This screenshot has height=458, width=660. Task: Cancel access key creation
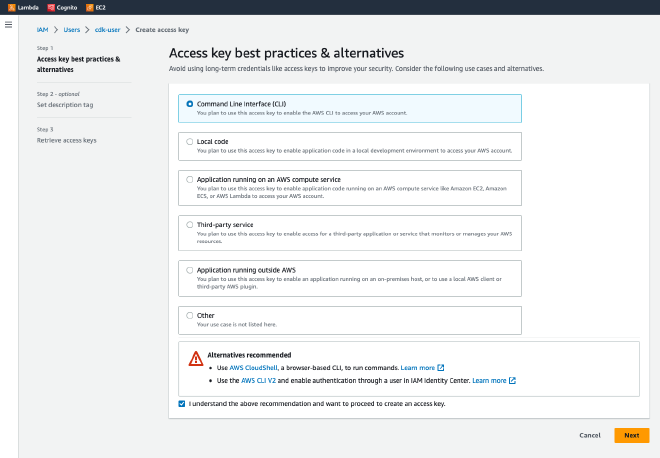pos(590,435)
